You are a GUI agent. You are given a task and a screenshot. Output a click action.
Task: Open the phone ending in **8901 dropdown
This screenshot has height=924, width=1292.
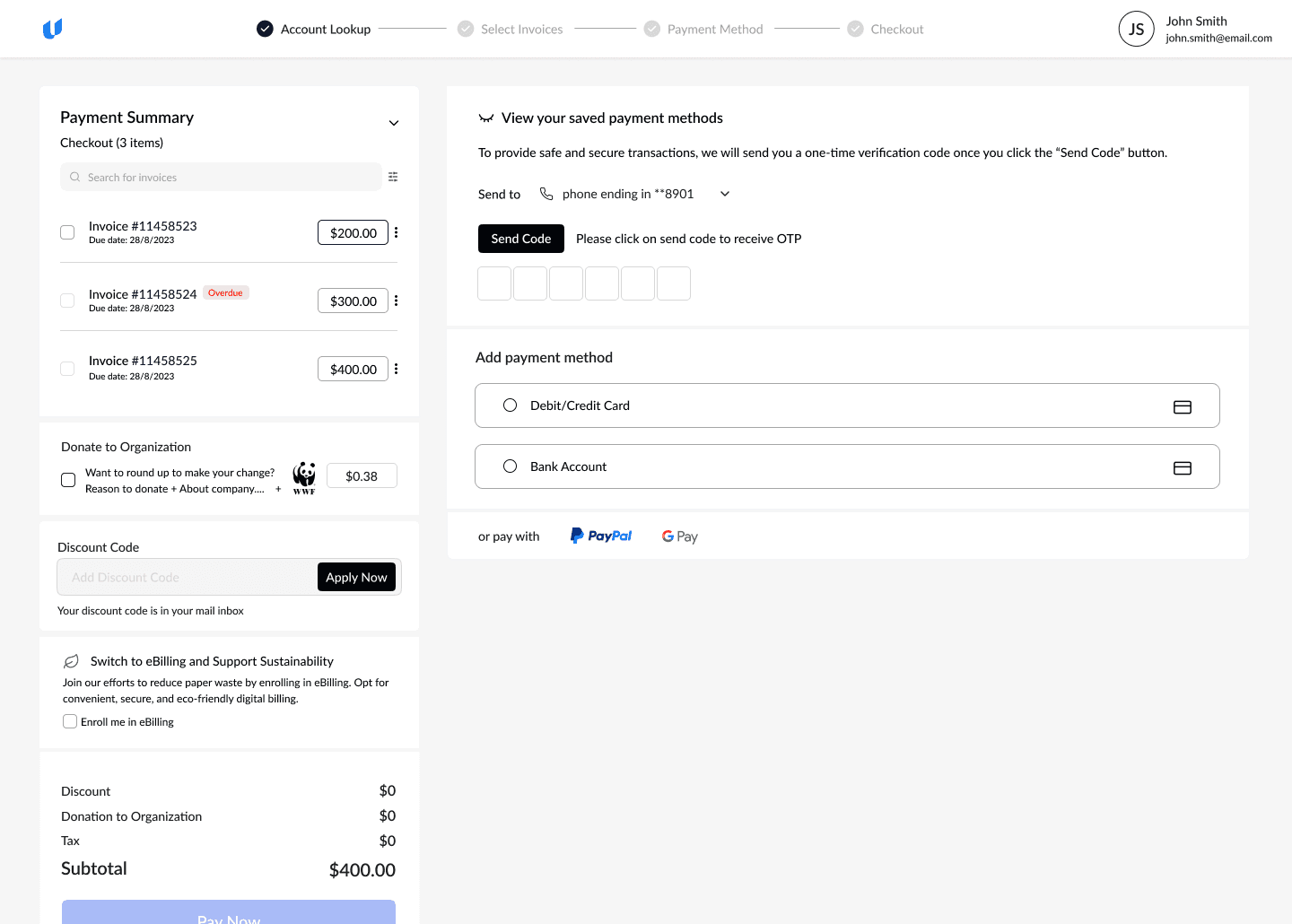pyautogui.click(x=725, y=194)
